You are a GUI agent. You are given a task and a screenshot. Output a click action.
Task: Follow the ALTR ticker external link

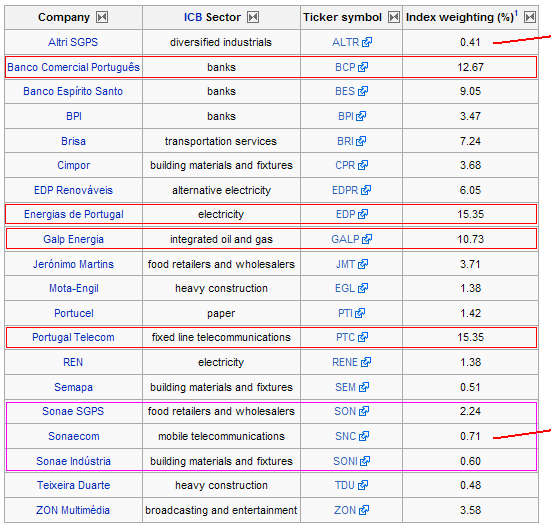click(352, 42)
